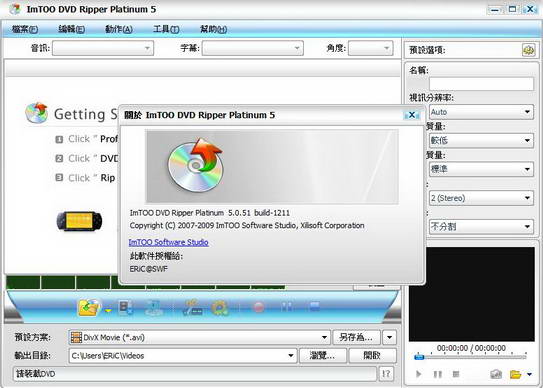543x388 pixels.
Task: Stop the preview playback
Action: (x=456, y=374)
